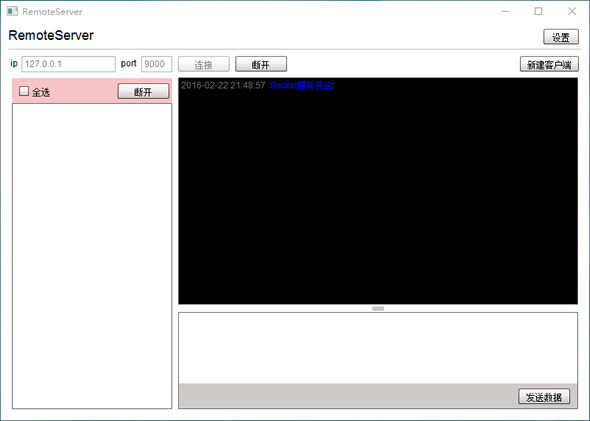Maximize the RemoteServer window
This screenshot has height=421, width=590.
[538, 11]
